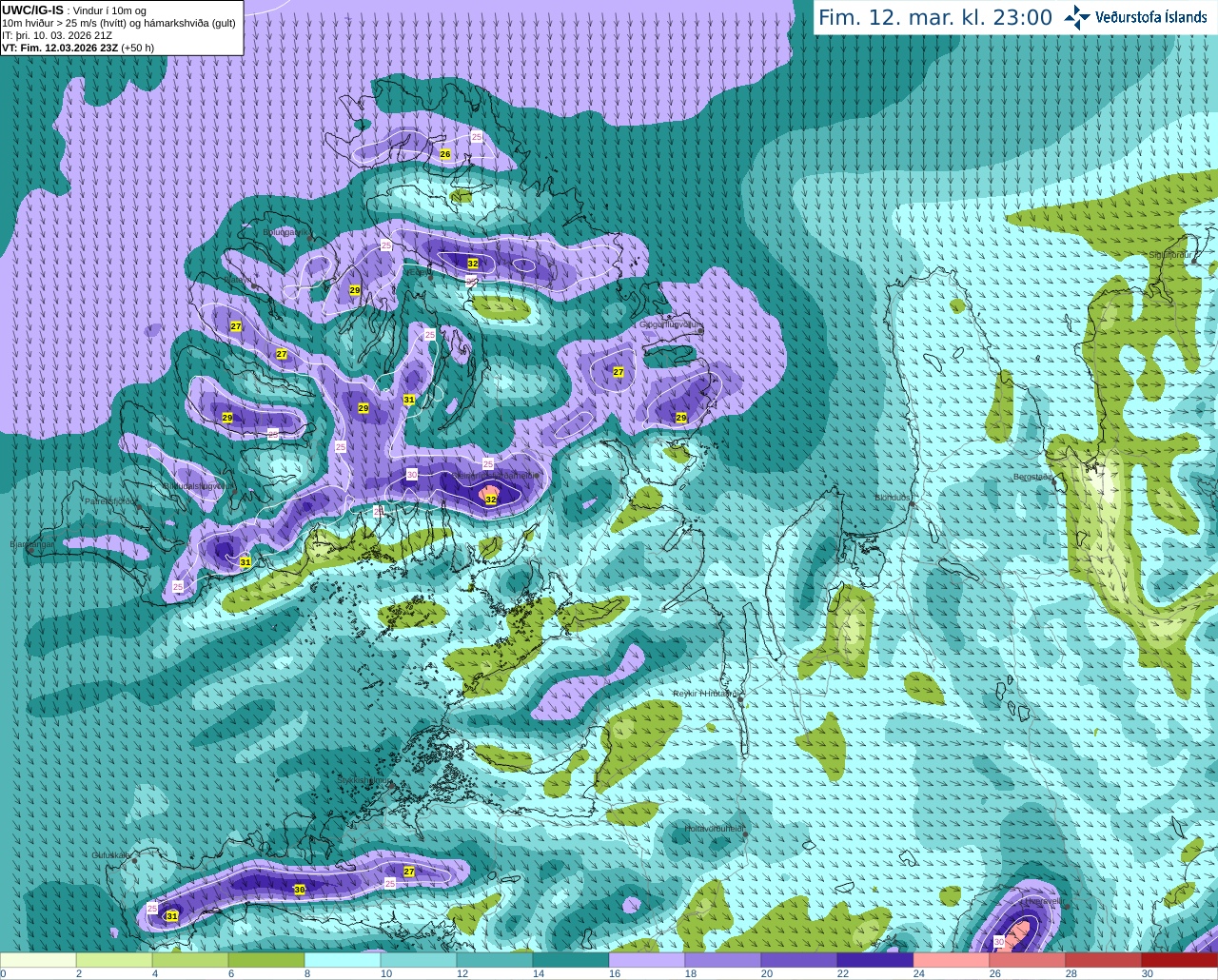This screenshot has height=980, width=1218.
Task: Click the Bjargtangar station label
Action: coord(31,544)
